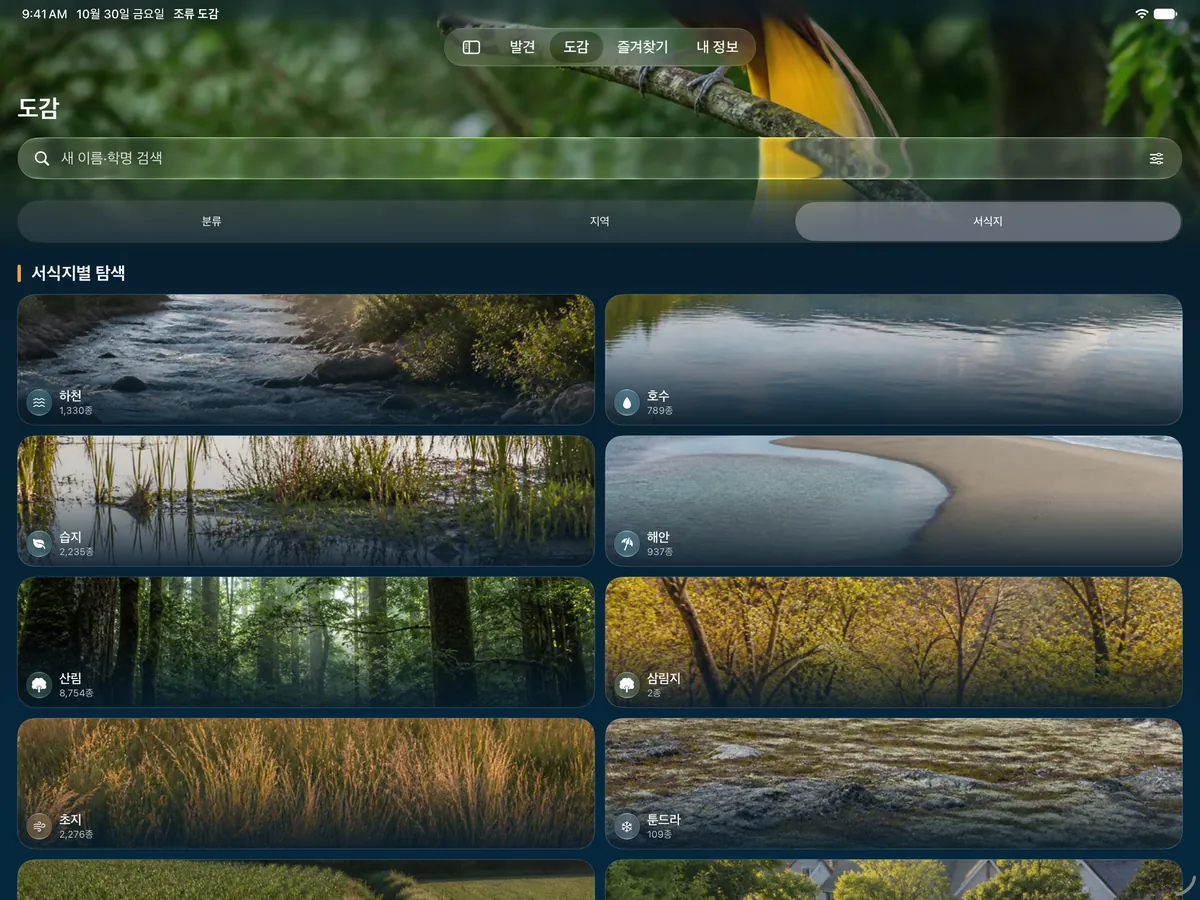
Task: Select the 하천 wave icon
Action: click(39, 402)
